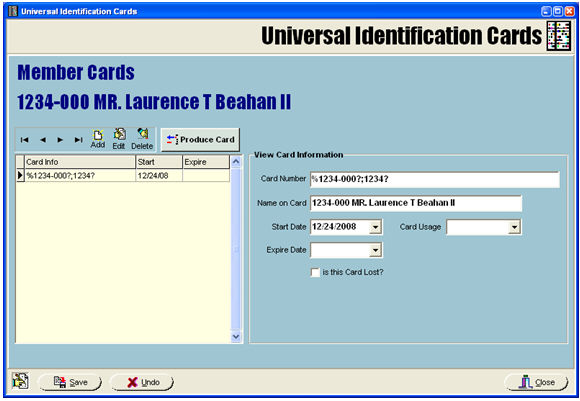Click the barcode logo icon in header
This screenshot has width=580, height=401.
point(559,36)
